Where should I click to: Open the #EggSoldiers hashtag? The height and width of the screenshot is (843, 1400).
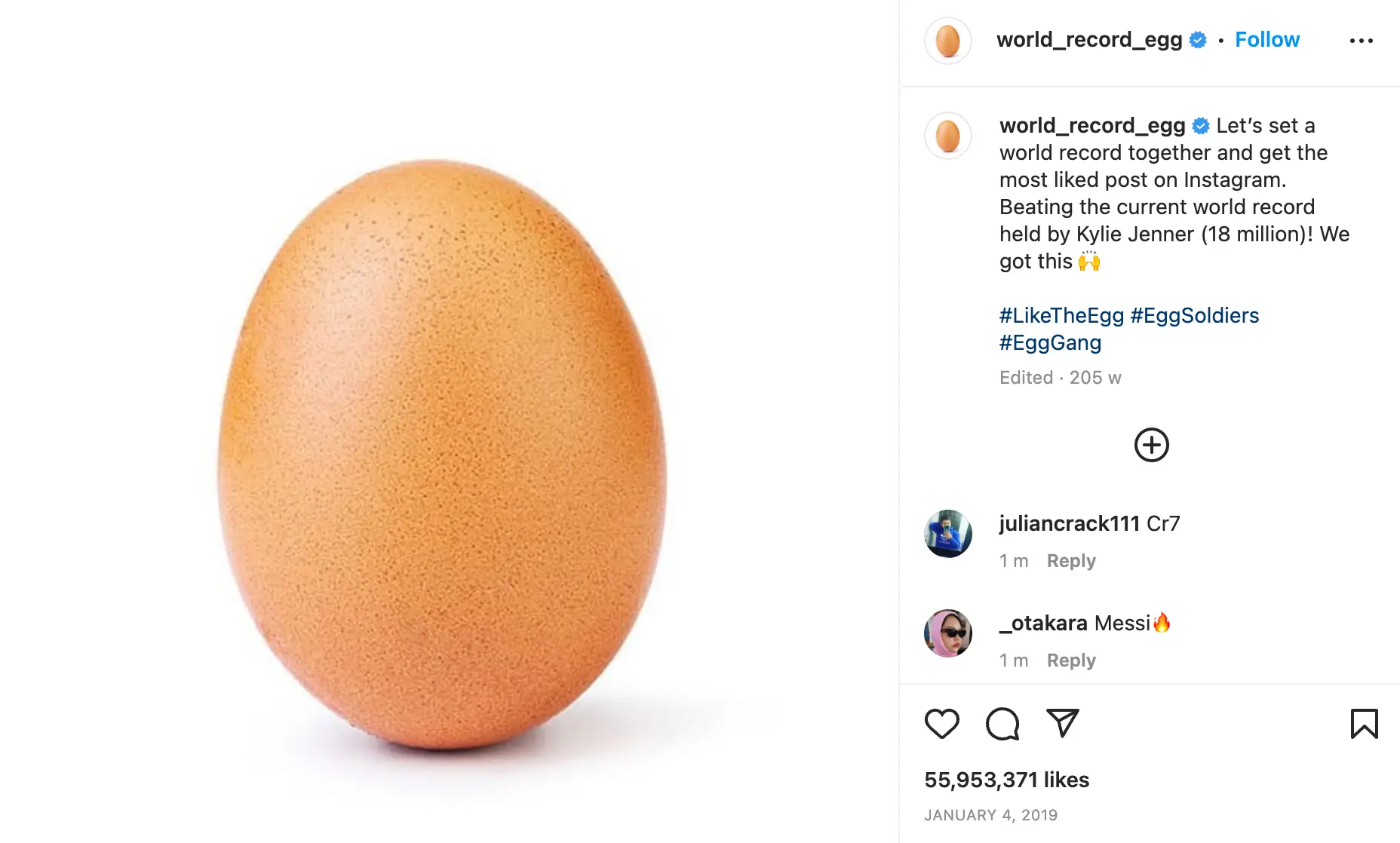click(x=1194, y=315)
